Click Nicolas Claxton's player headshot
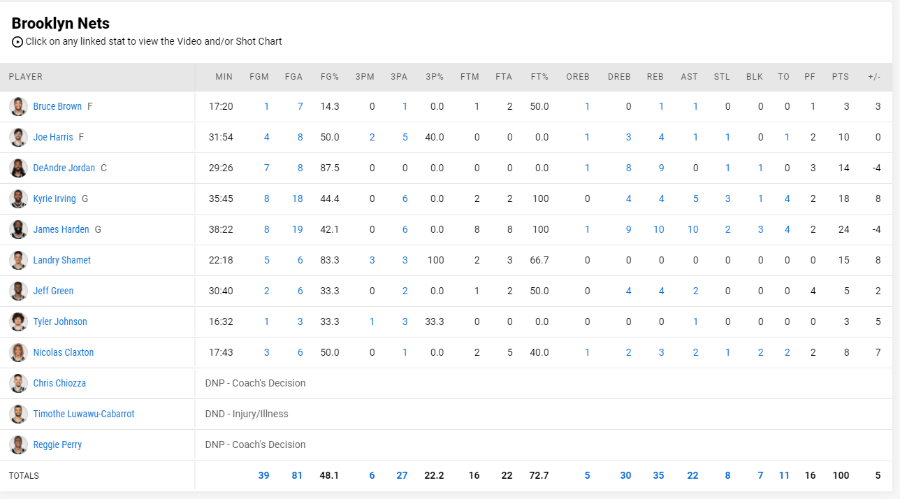Viewport: 900px width, 499px height. coord(18,353)
